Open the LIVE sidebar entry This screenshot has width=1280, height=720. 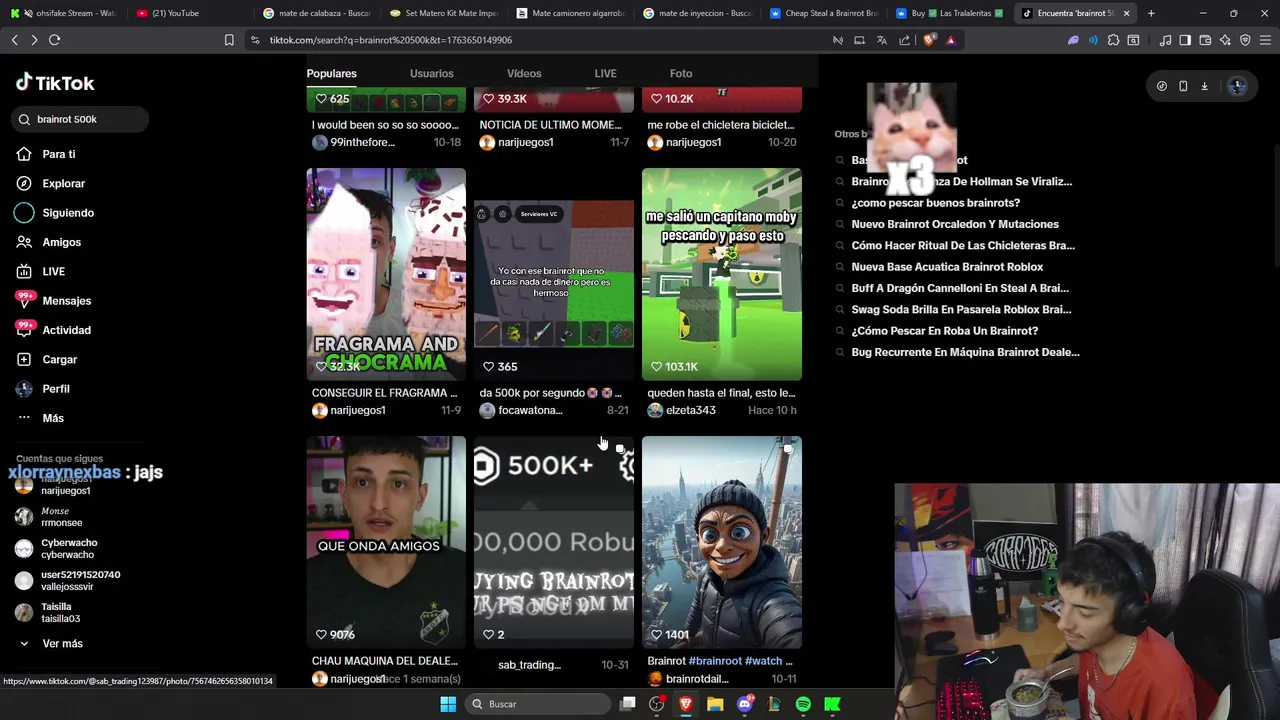pyautogui.click(x=40, y=271)
